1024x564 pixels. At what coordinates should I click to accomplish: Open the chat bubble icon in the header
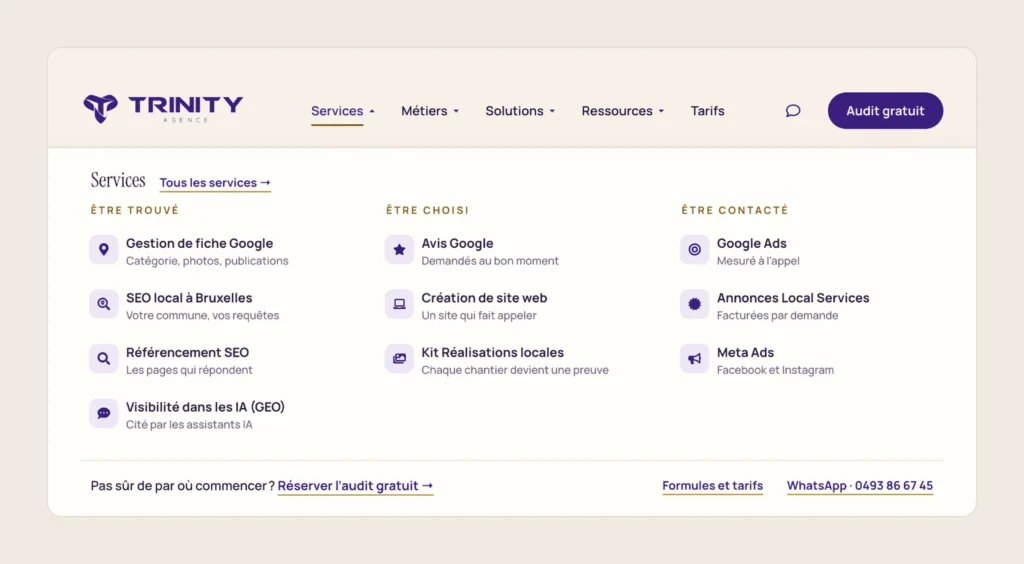(x=793, y=111)
